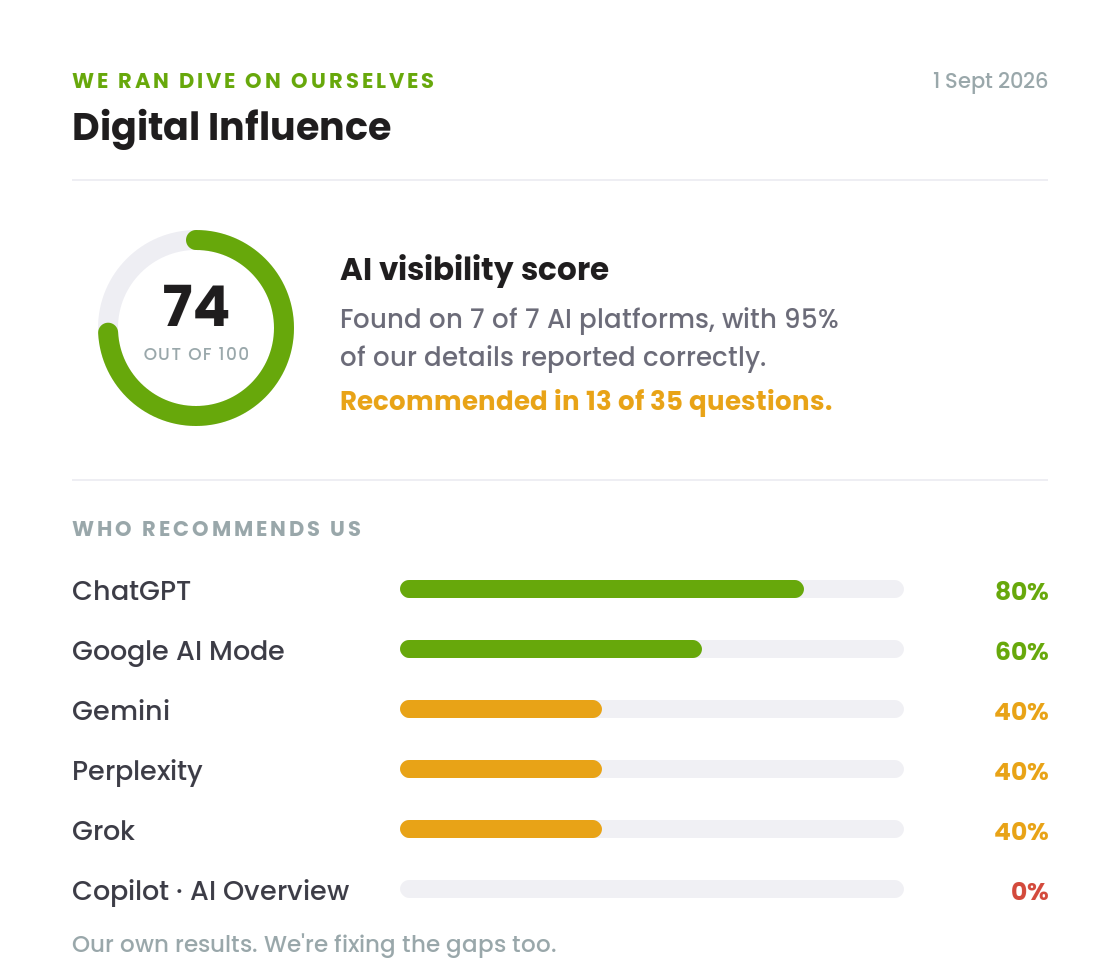Click the Google AI Mode progress bar
The height and width of the screenshot is (972, 1120).
tap(651, 649)
